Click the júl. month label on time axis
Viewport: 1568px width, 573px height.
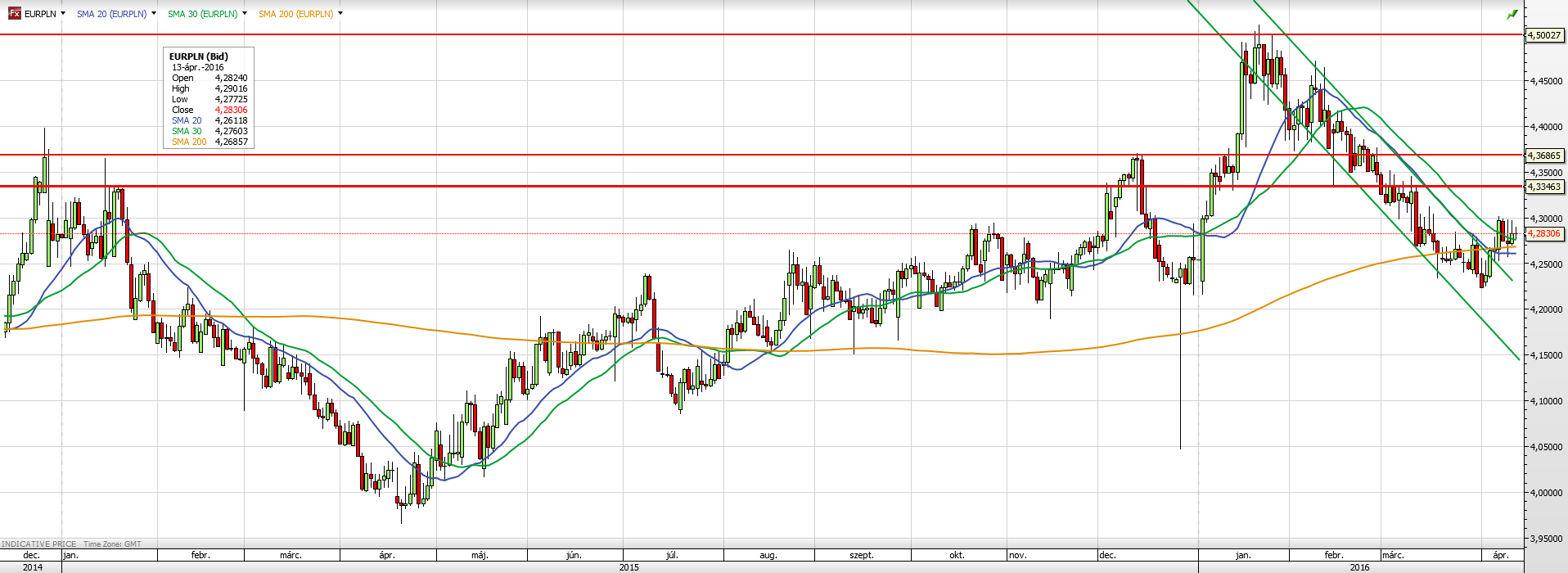click(x=672, y=555)
